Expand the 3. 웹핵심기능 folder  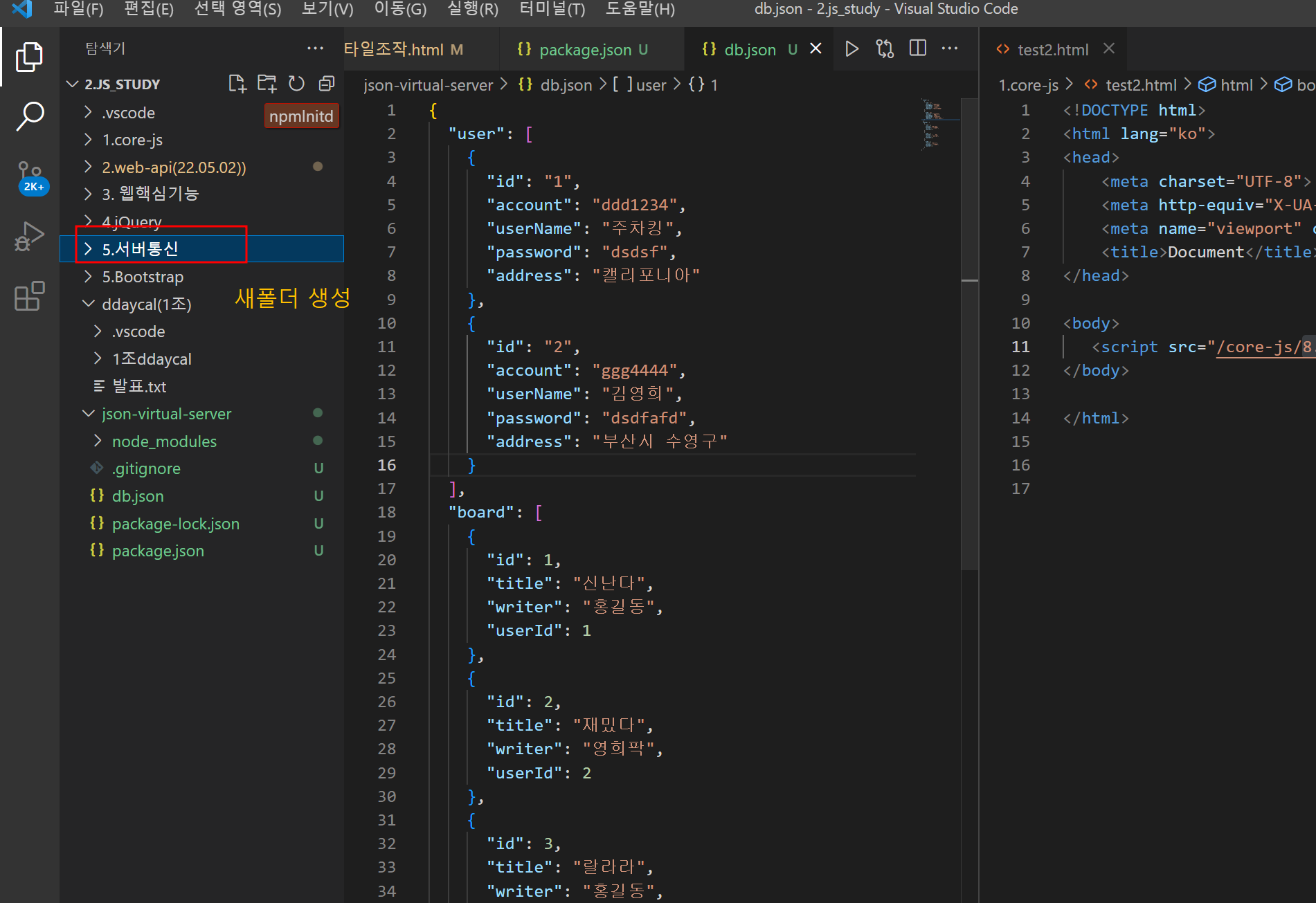coord(88,193)
